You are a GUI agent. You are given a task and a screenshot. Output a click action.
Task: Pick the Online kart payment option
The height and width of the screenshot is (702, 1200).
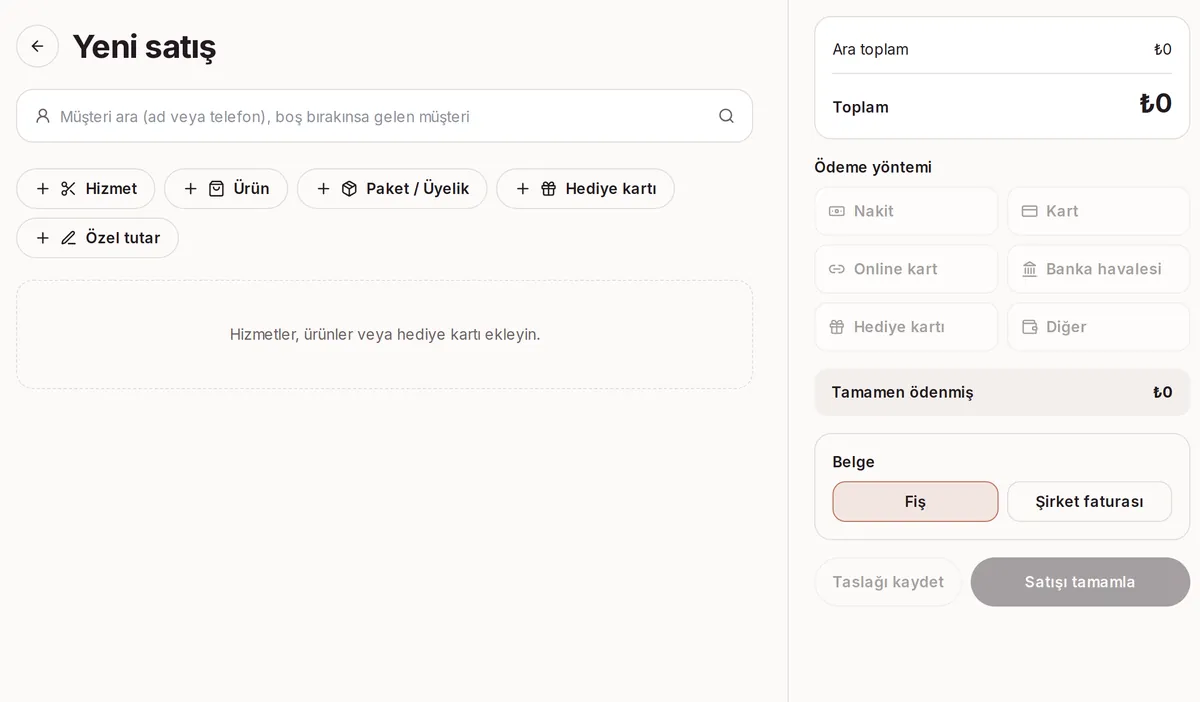point(906,269)
